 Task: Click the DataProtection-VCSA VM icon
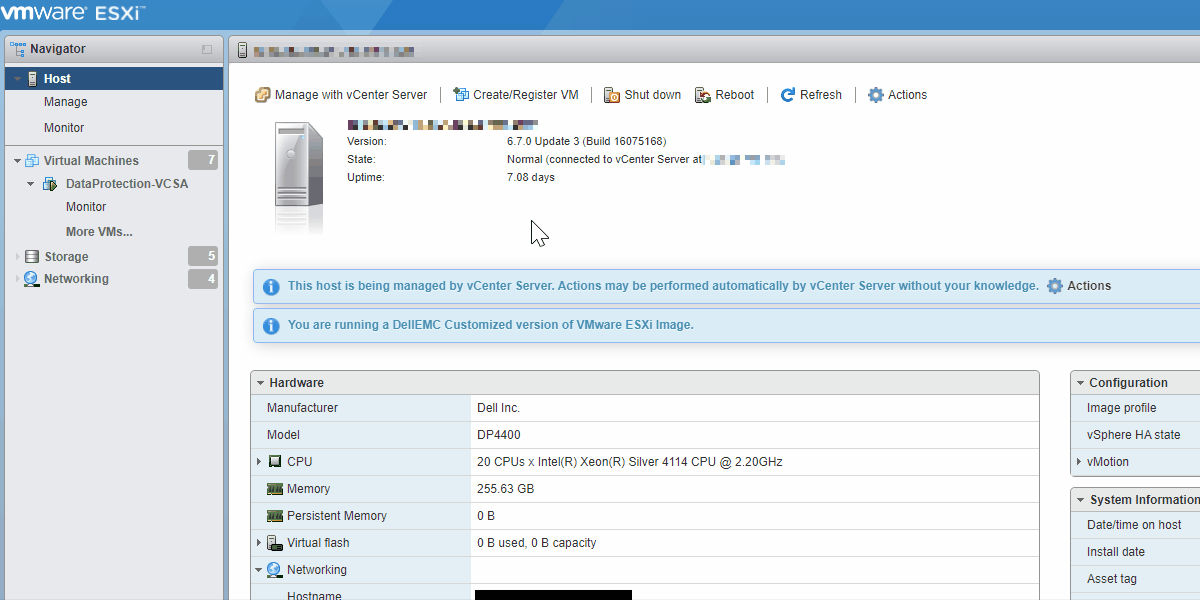(x=49, y=184)
